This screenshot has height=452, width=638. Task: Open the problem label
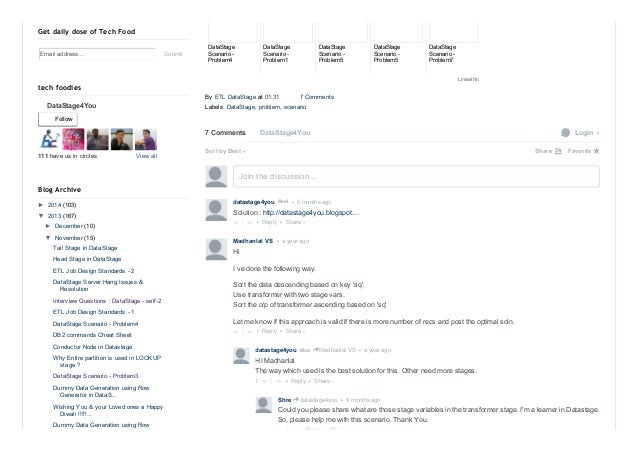point(269,107)
